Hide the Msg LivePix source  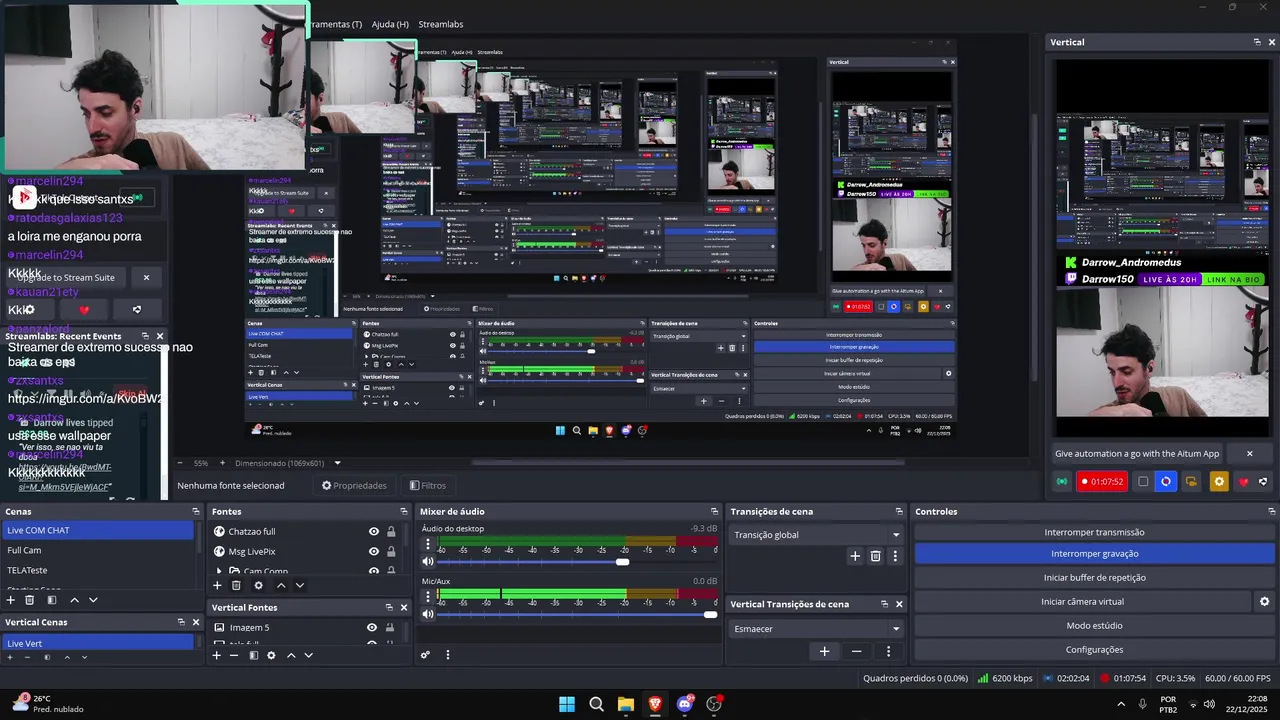tap(374, 551)
